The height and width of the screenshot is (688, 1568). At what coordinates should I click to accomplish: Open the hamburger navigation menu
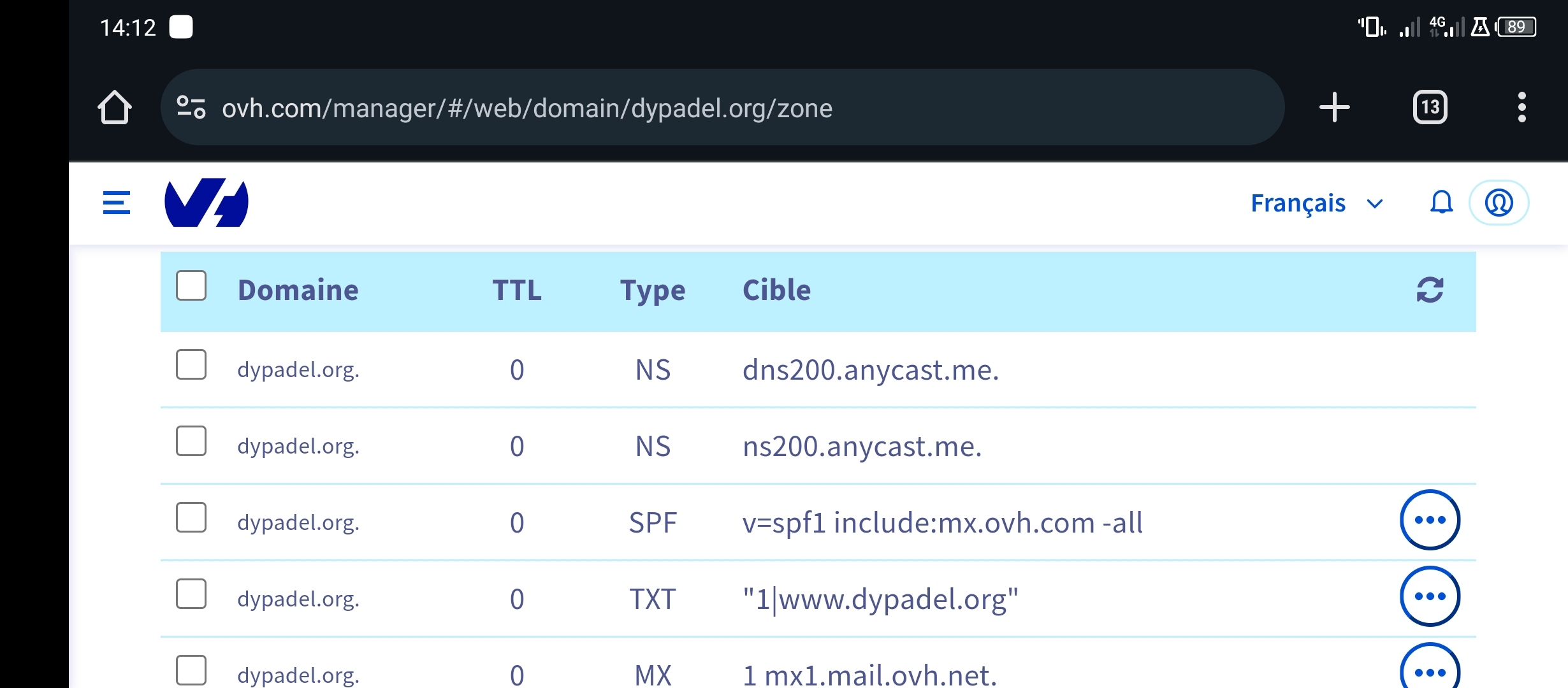(117, 203)
